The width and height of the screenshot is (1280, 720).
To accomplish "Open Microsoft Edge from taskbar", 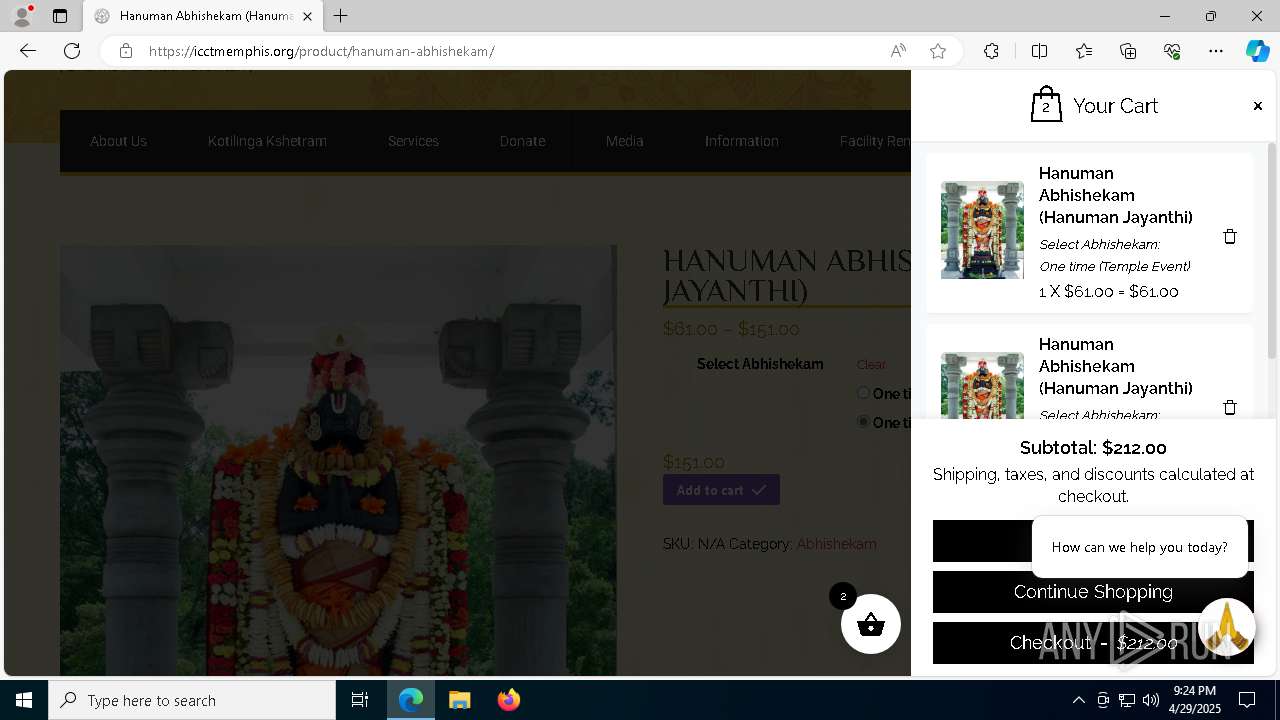I will click(x=411, y=700).
